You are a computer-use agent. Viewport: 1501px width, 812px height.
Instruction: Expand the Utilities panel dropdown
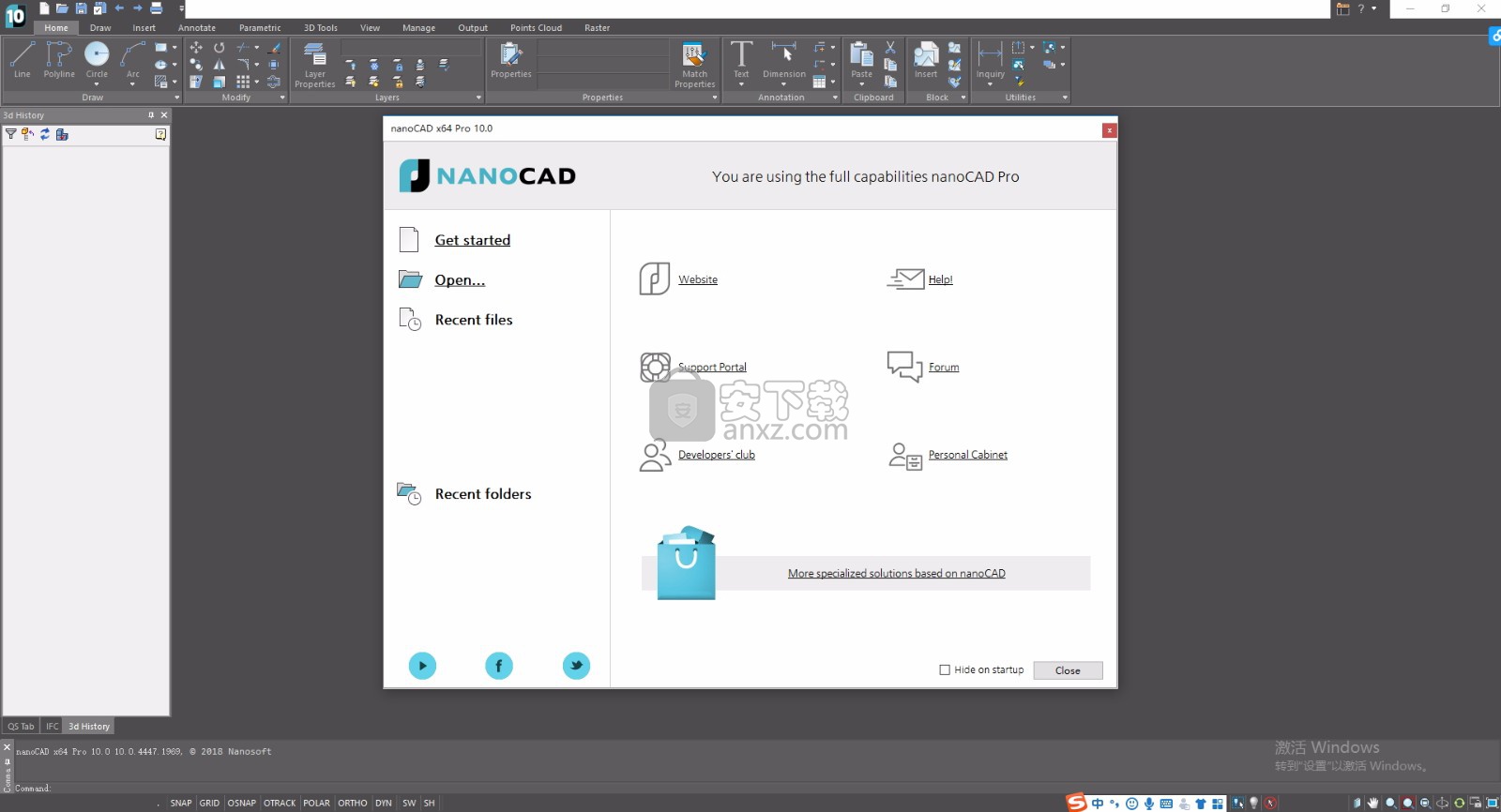1065,98
